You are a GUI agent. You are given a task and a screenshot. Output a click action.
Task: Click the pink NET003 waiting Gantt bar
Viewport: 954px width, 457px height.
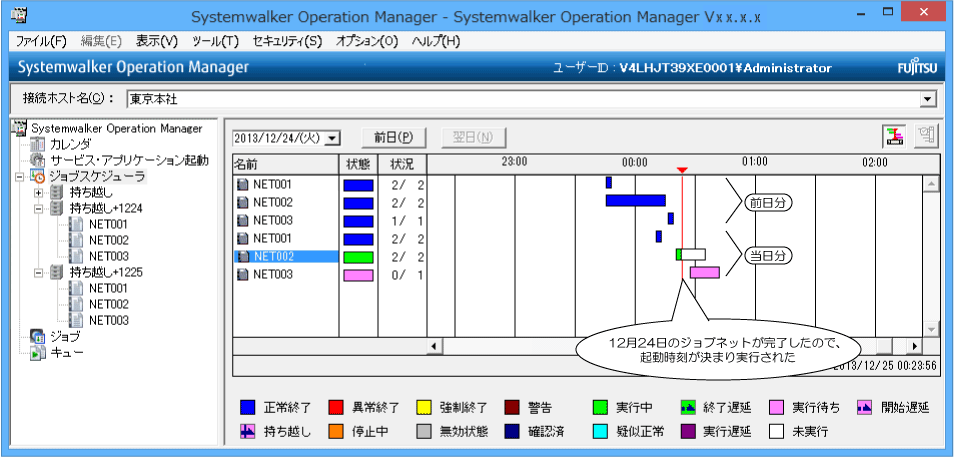[x=705, y=272]
